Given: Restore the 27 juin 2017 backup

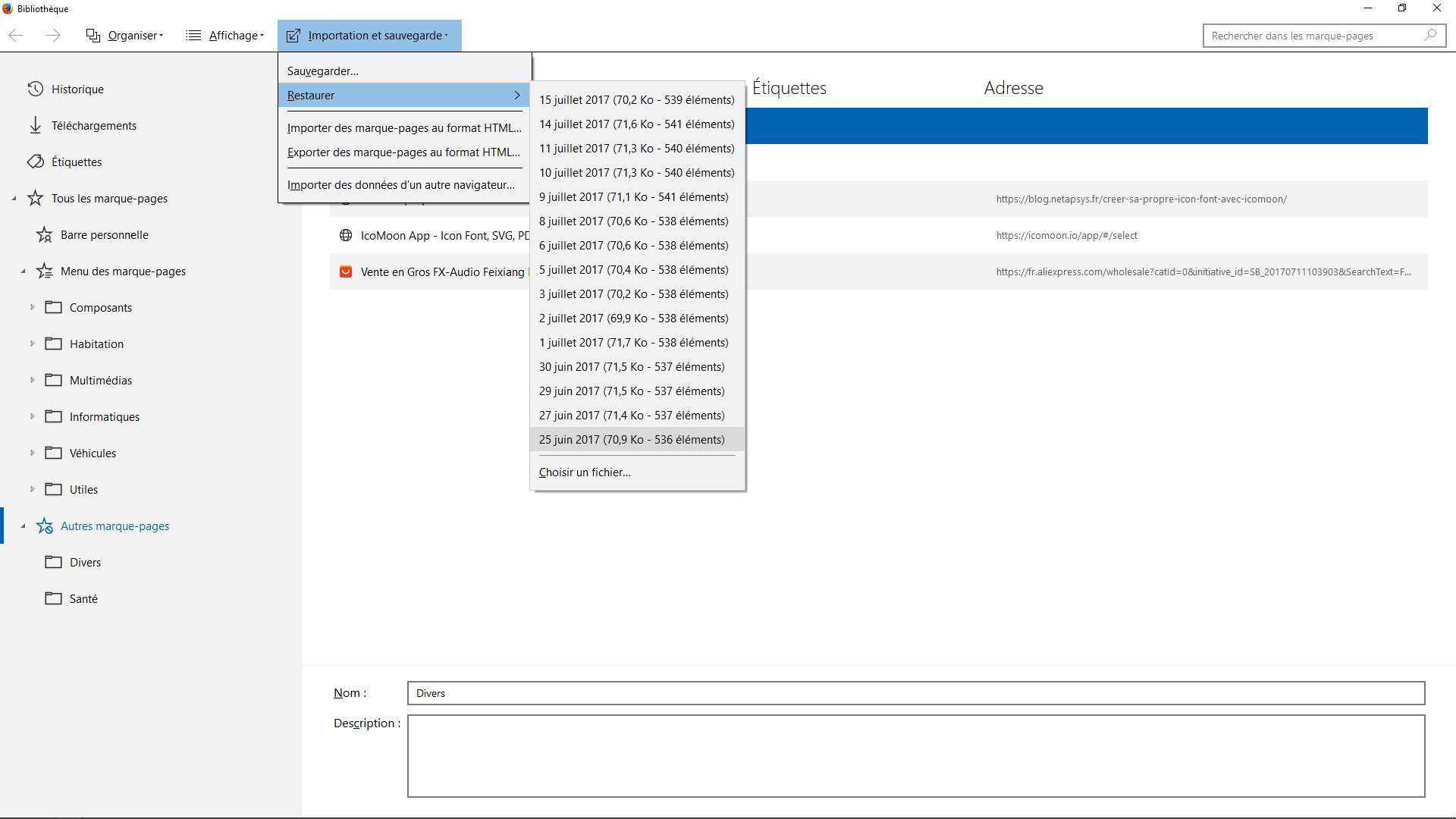Looking at the screenshot, I should (637, 415).
